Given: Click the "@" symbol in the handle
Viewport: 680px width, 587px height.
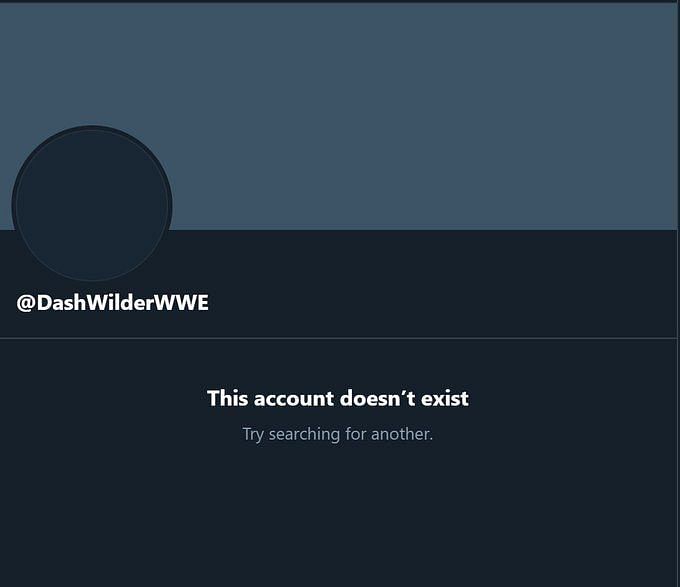Looking at the screenshot, I should click(x=26, y=303).
